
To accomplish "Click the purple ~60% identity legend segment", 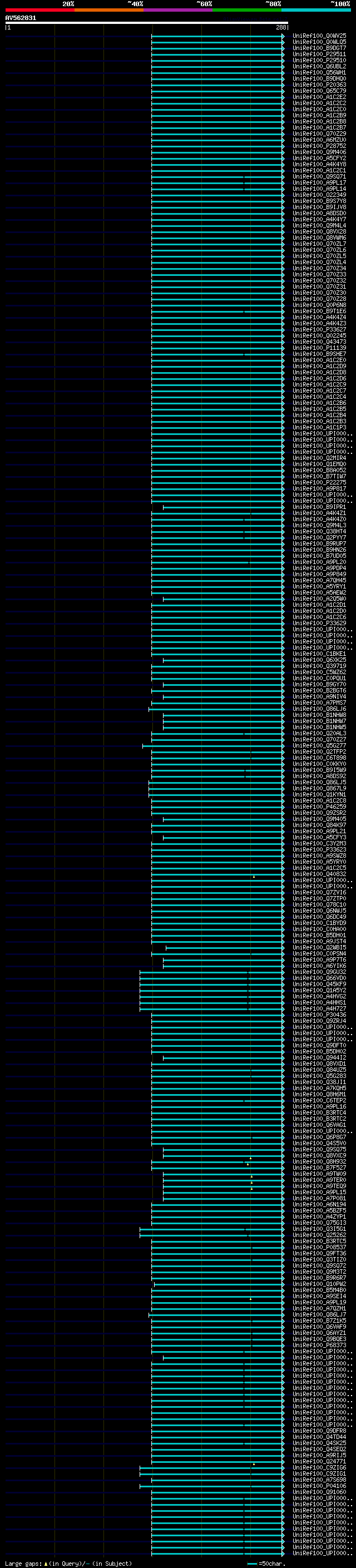I will [x=179, y=10].
